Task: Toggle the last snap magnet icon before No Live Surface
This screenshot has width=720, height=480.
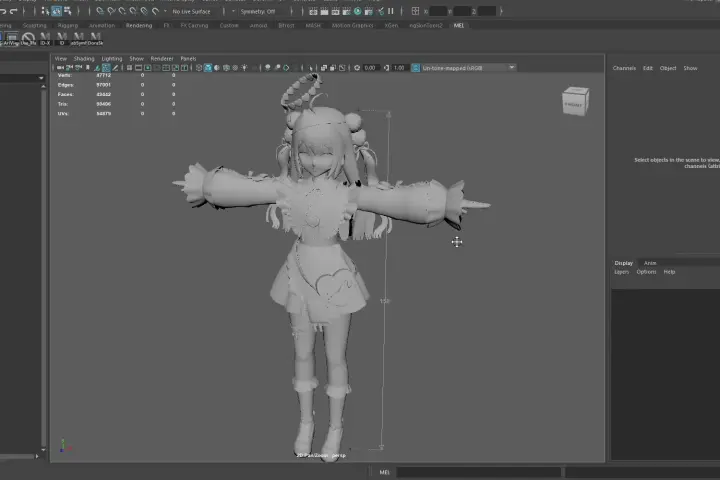Action: point(155,11)
